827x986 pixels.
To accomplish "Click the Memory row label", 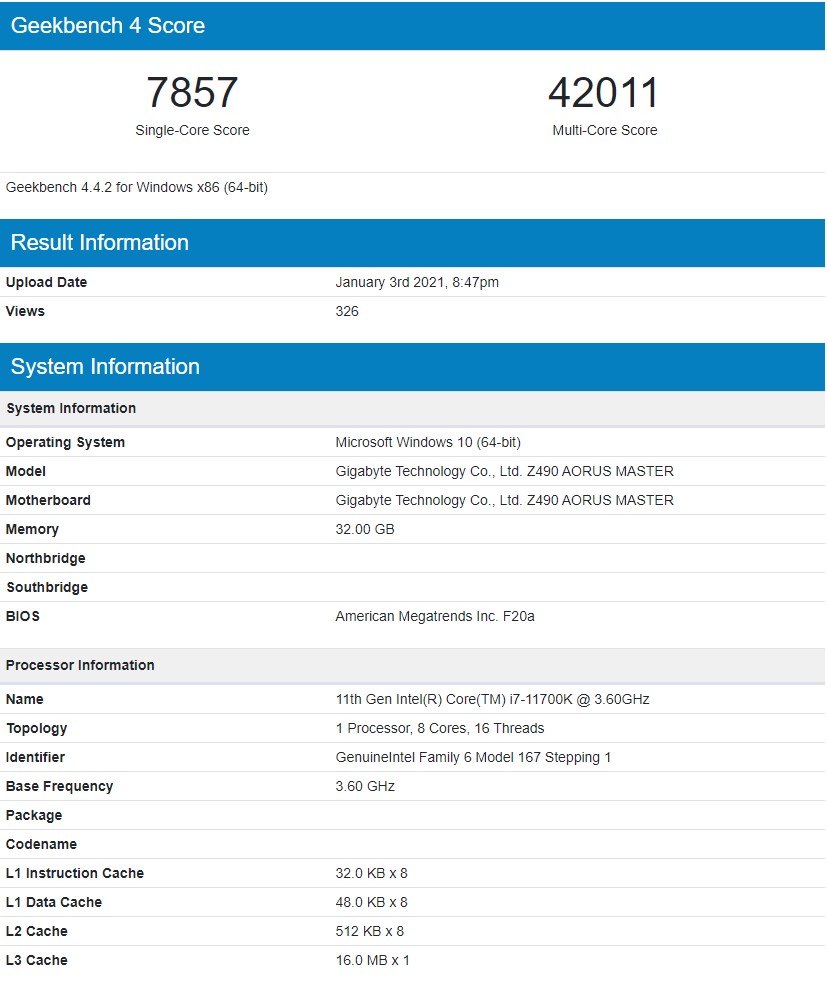I will [x=32, y=529].
